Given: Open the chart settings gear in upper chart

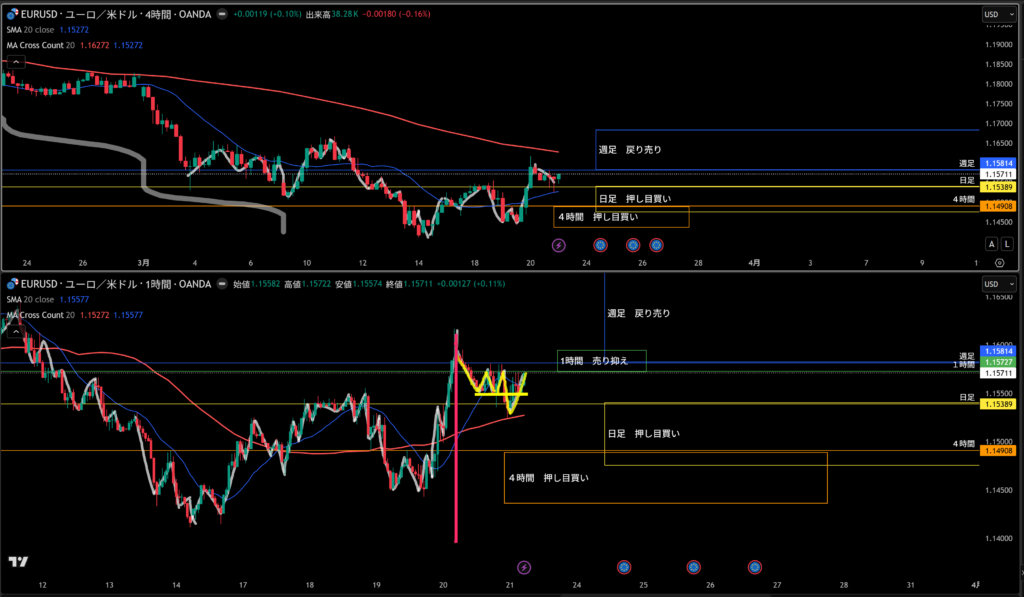Looking at the screenshot, I should coord(999,262).
